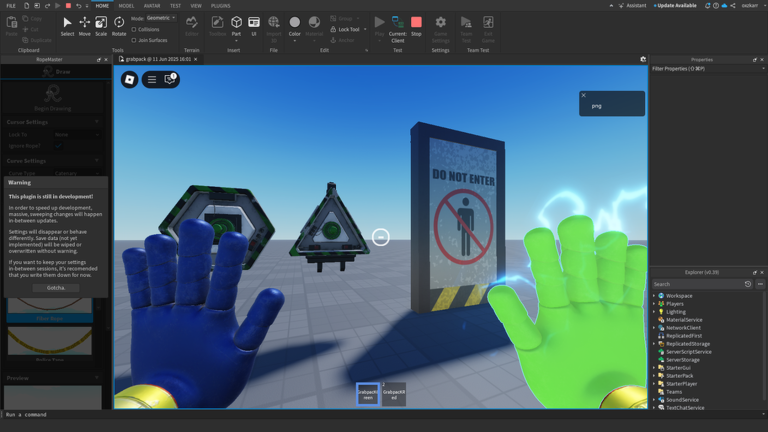Click the undo arrow in quick access bar
This screenshot has height=432, width=768.
click(x=78, y=6)
